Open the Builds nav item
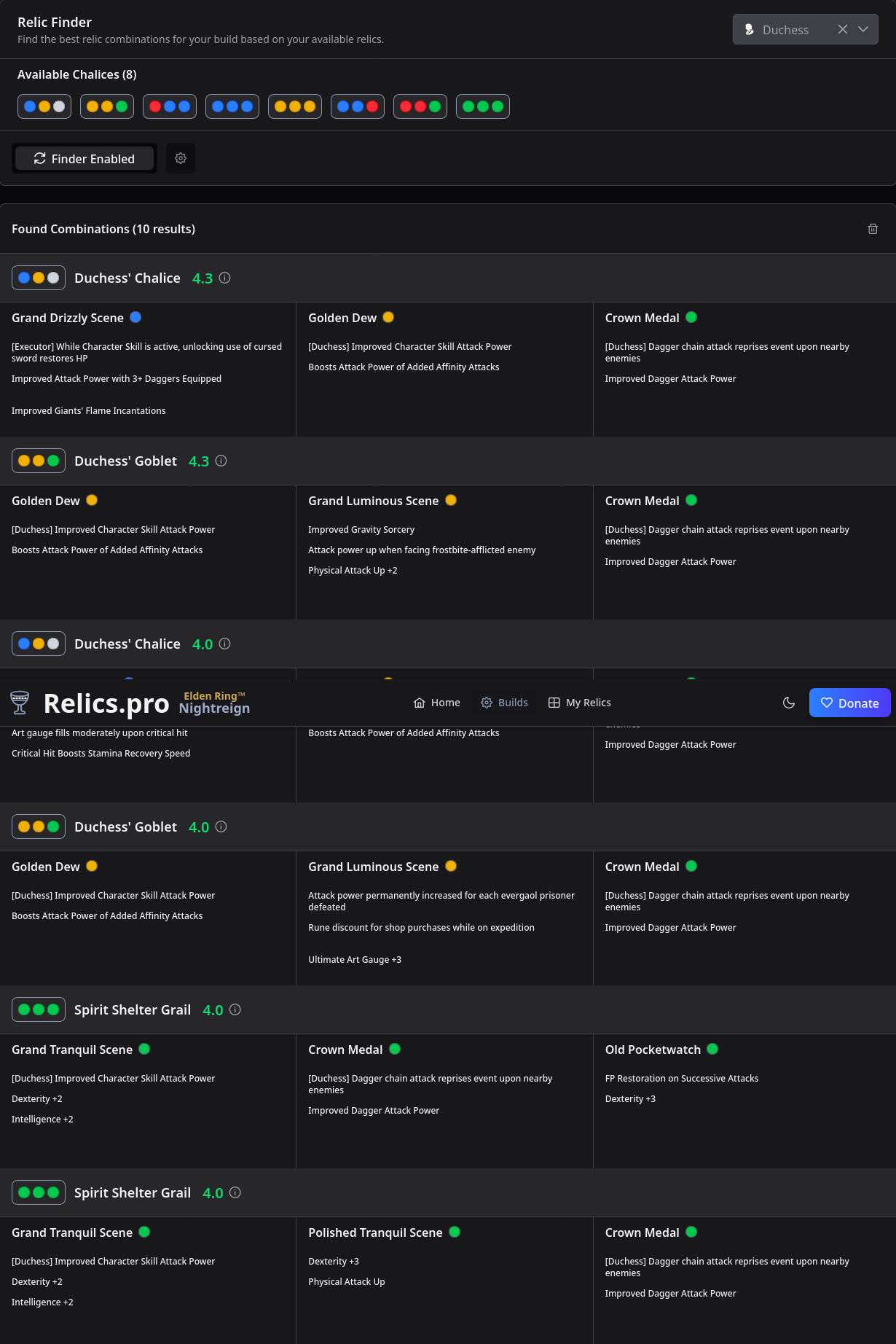Screen dimensions: 896x1344 point(504,703)
